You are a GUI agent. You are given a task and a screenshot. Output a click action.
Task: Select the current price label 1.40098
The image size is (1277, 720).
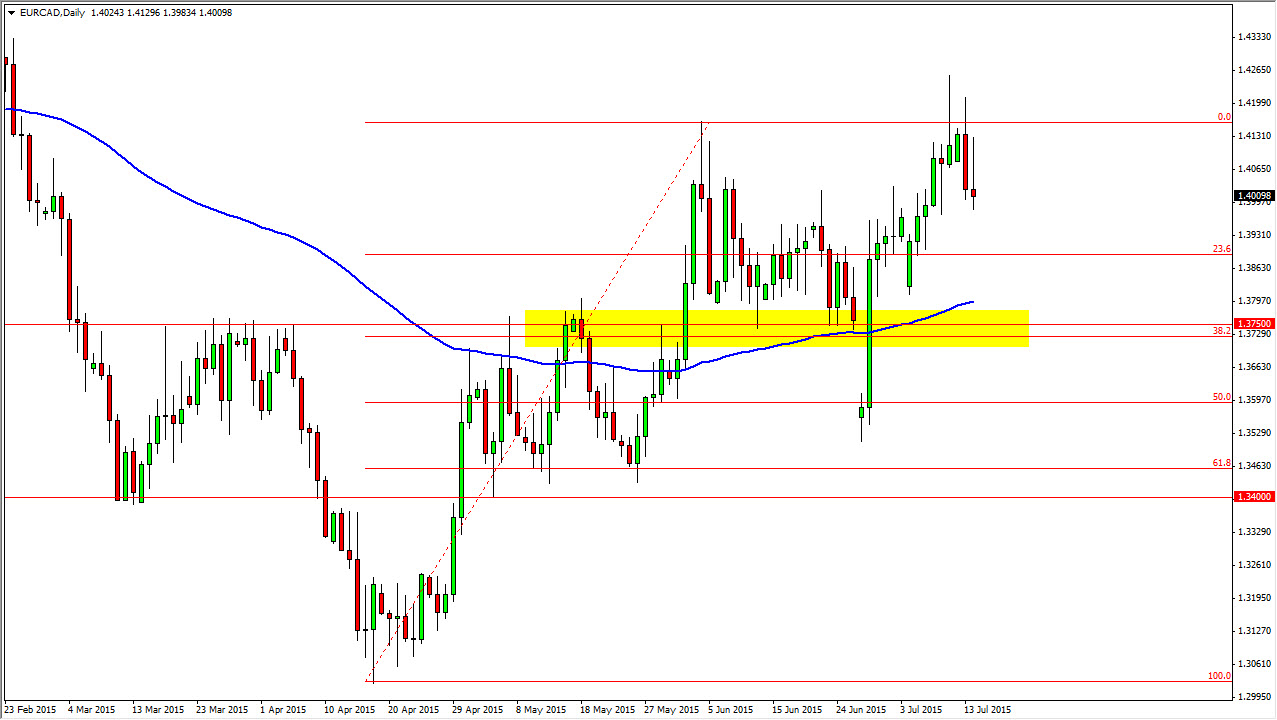(x=1254, y=196)
